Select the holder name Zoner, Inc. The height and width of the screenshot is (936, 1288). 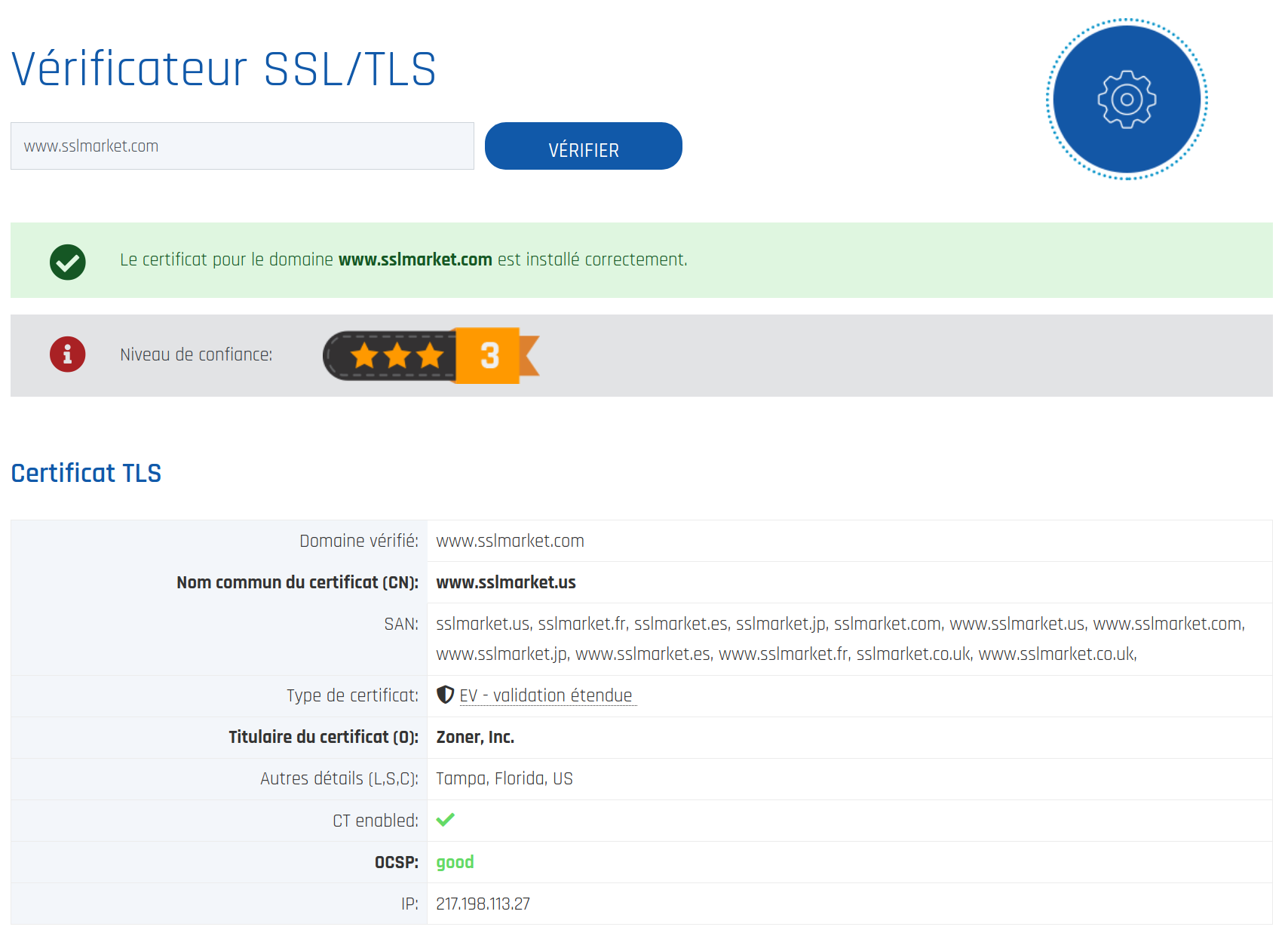pyautogui.click(x=475, y=738)
